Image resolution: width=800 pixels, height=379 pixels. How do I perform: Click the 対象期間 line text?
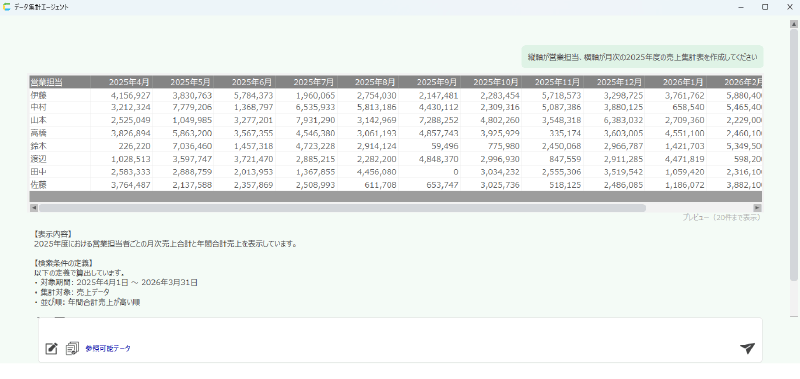pos(116,283)
